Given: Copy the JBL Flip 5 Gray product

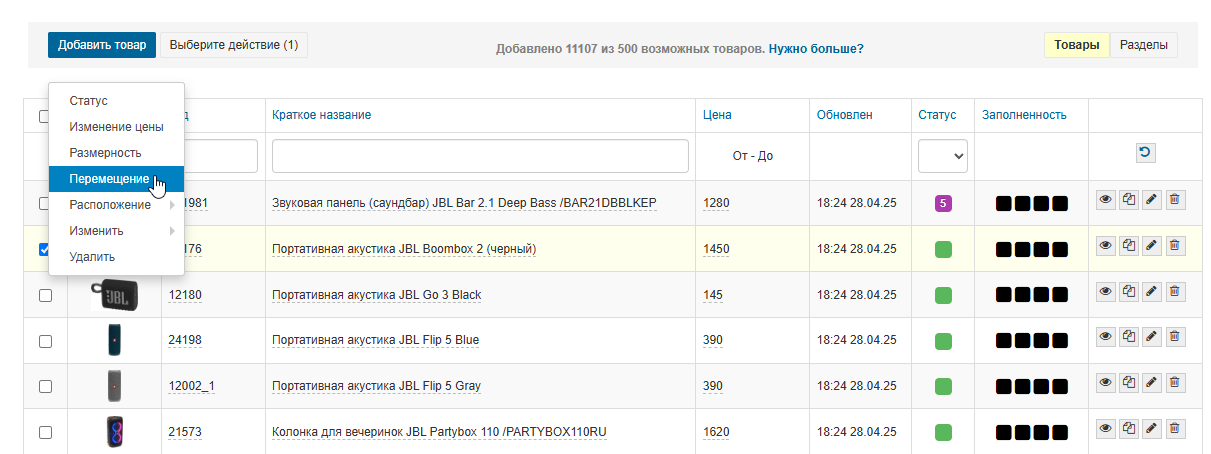Looking at the screenshot, I should coord(1129,382).
